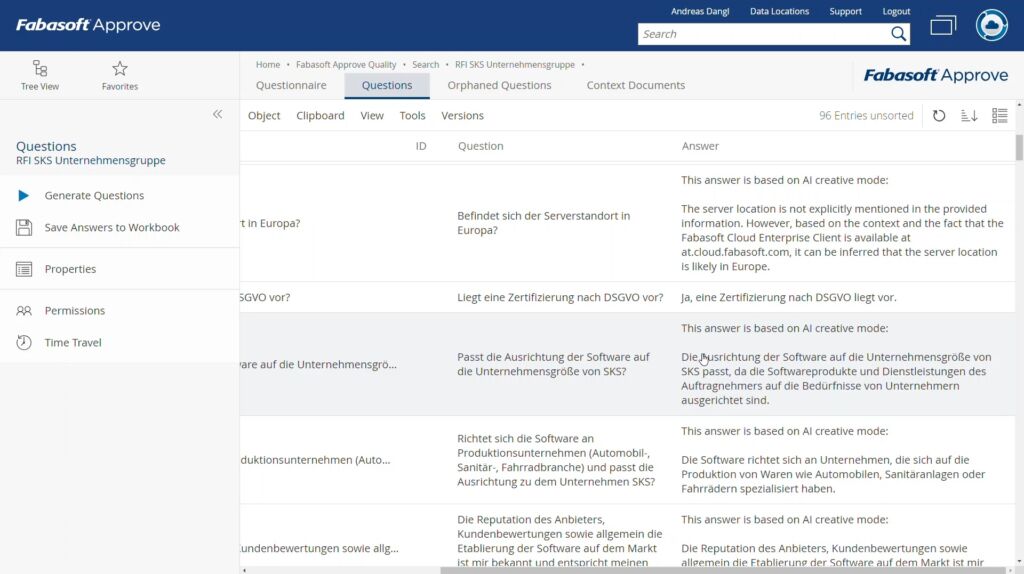The image size is (1024, 574).
Task: Click truncated cell 'duktionsunternehmen (Auto...'
Action: (315, 460)
